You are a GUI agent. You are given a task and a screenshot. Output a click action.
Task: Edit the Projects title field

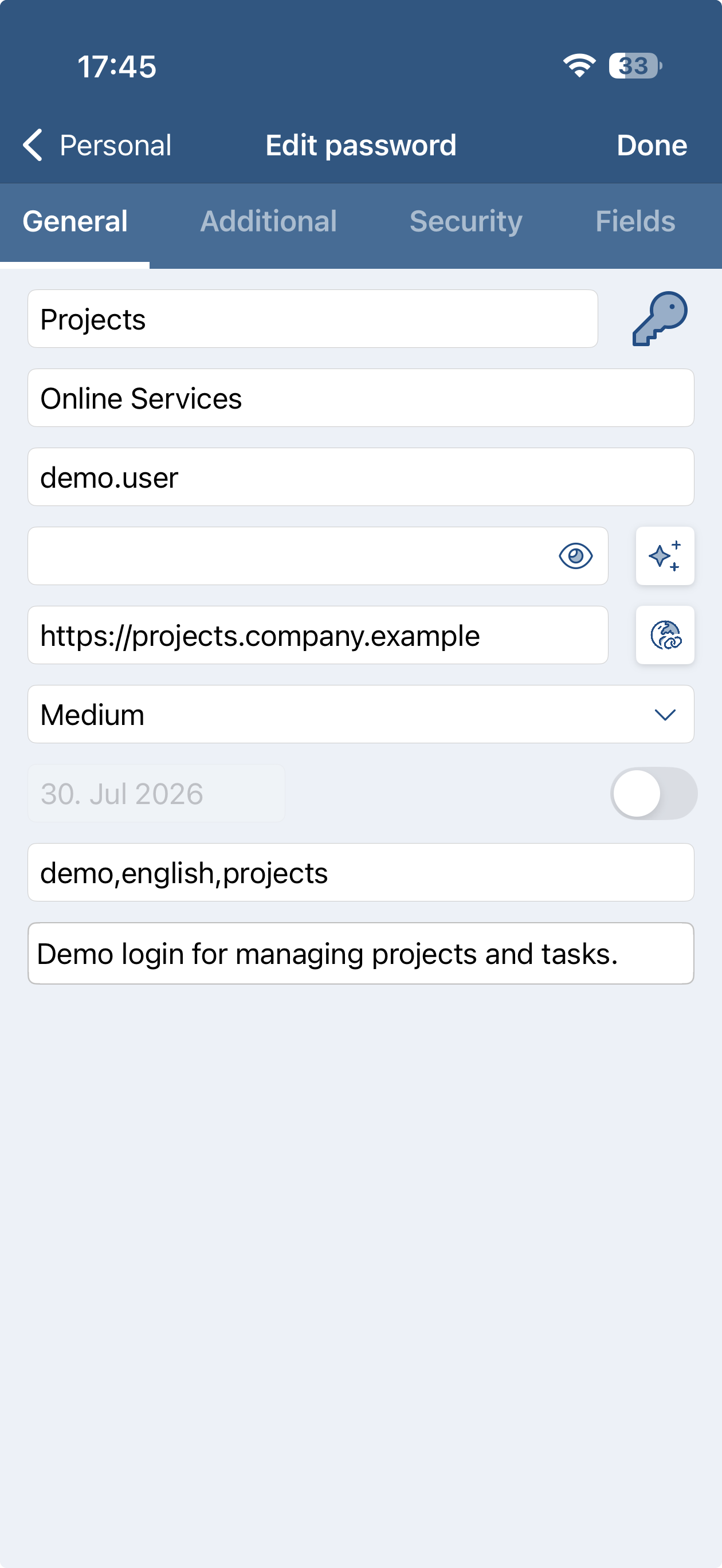pos(312,318)
